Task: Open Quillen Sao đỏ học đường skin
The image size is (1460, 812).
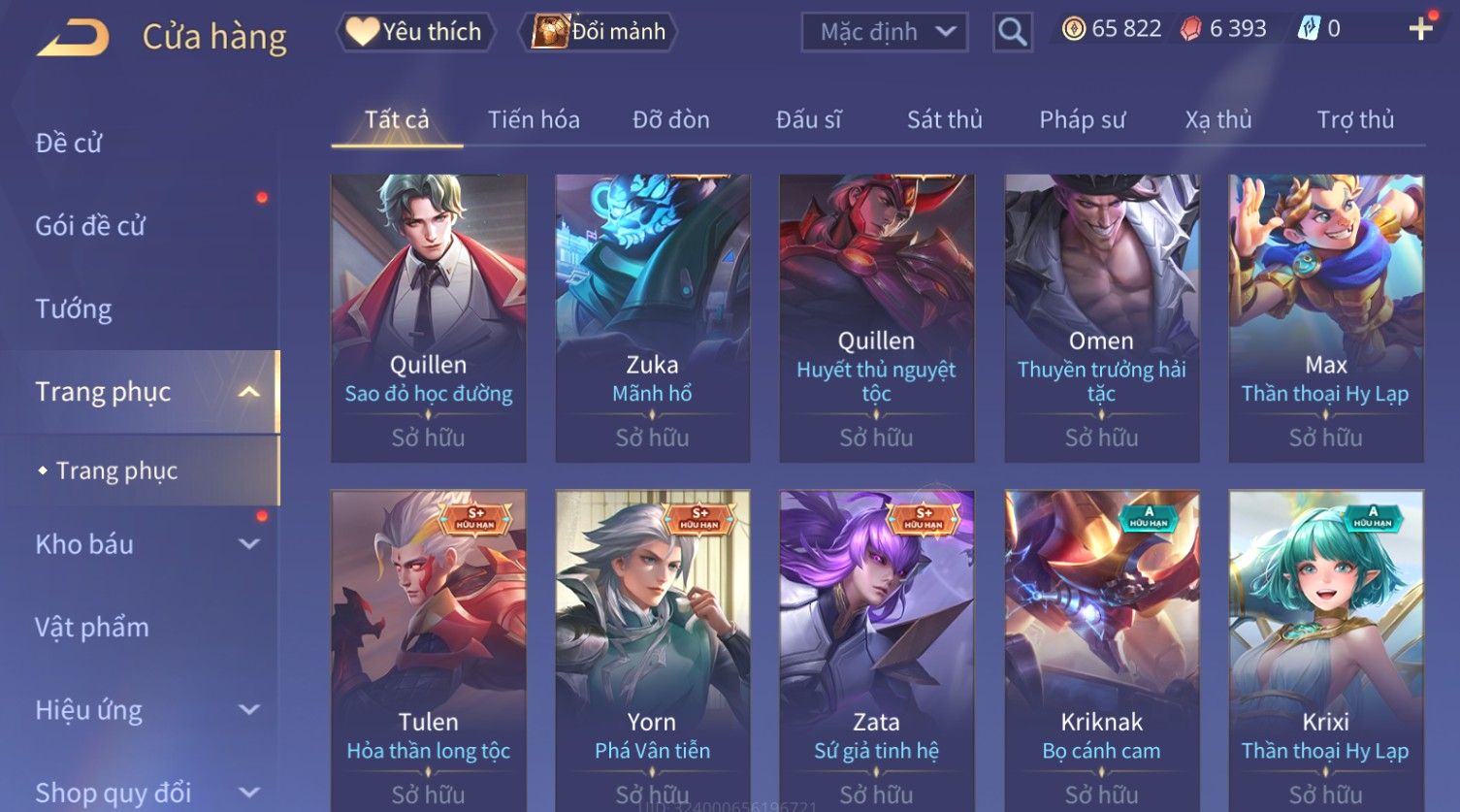Action: [x=429, y=318]
